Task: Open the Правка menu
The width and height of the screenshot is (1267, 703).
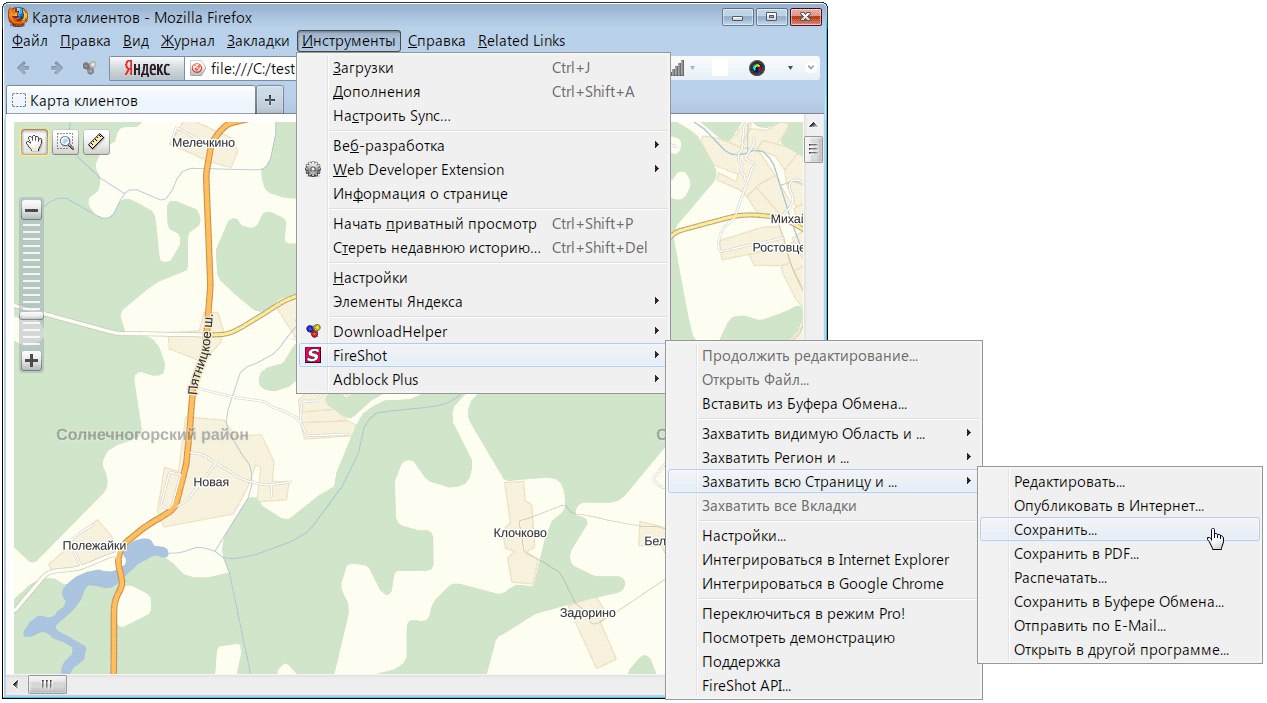Action: [85, 41]
